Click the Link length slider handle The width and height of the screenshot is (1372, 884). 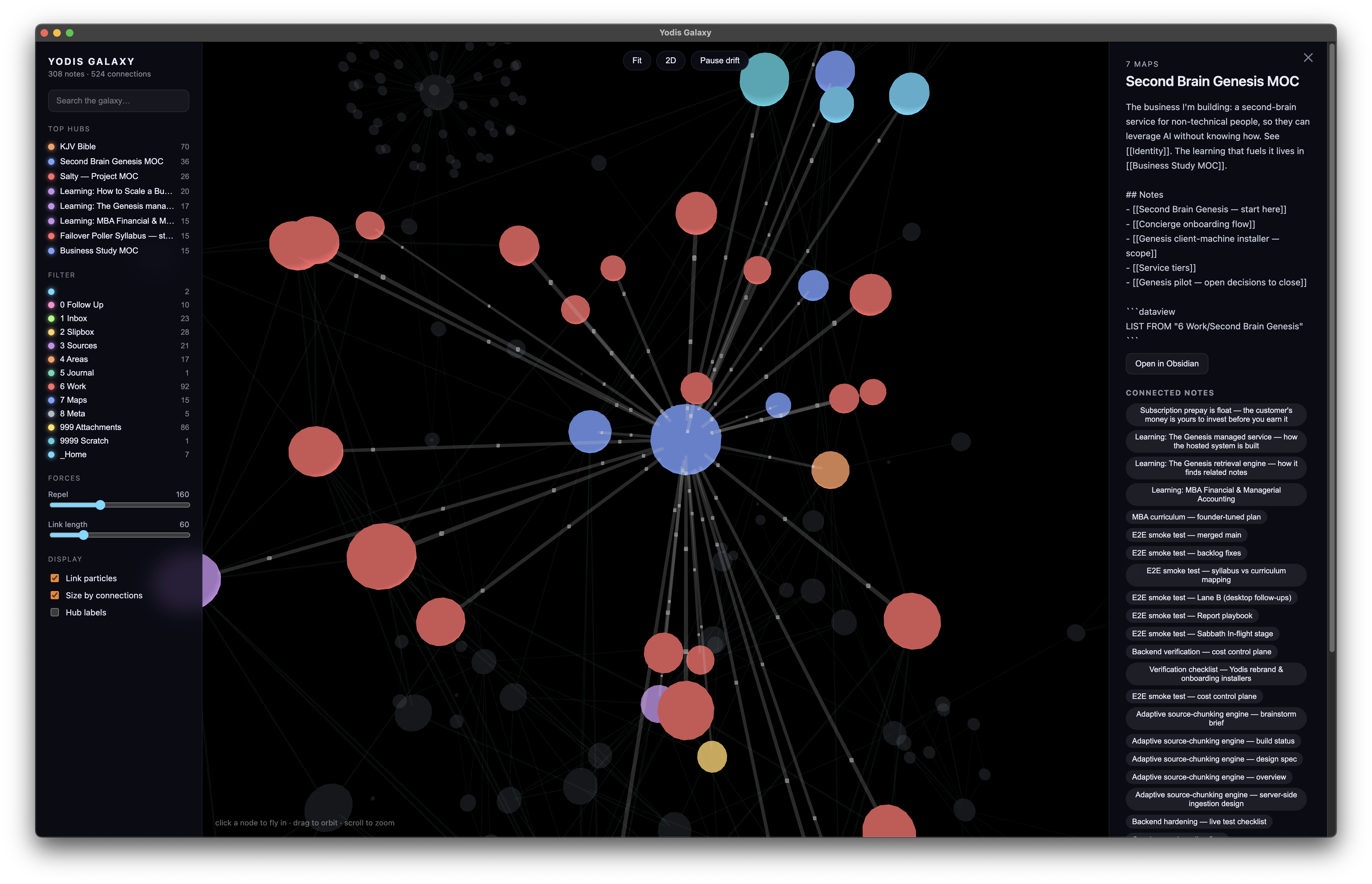[84, 535]
